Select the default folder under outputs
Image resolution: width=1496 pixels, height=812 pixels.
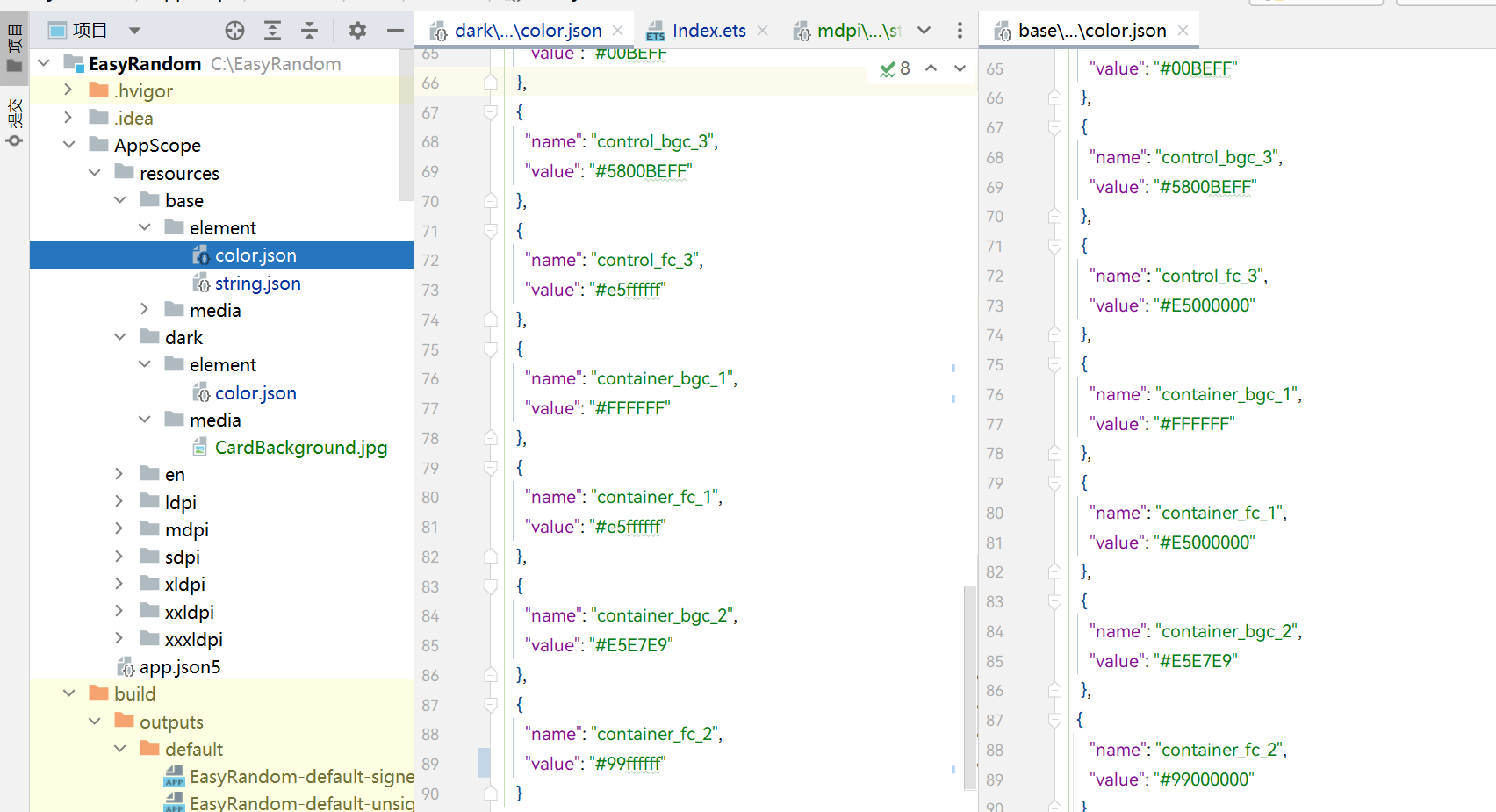[193, 749]
